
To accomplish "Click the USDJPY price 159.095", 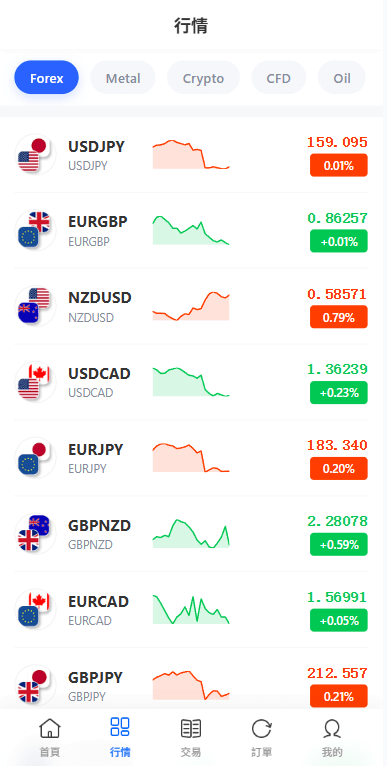I will (x=337, y=142).
